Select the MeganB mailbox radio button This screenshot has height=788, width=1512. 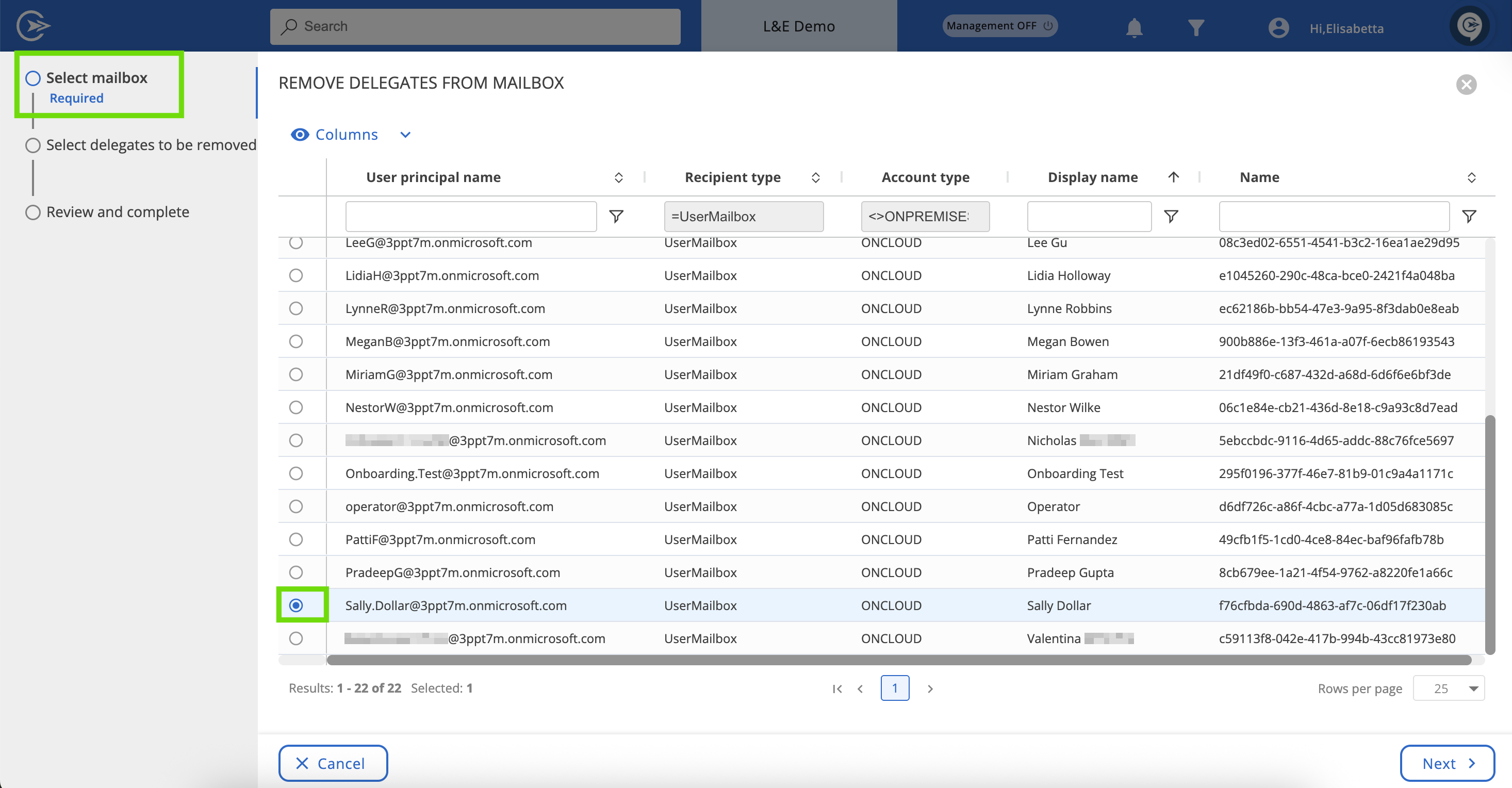pos(296,340)
